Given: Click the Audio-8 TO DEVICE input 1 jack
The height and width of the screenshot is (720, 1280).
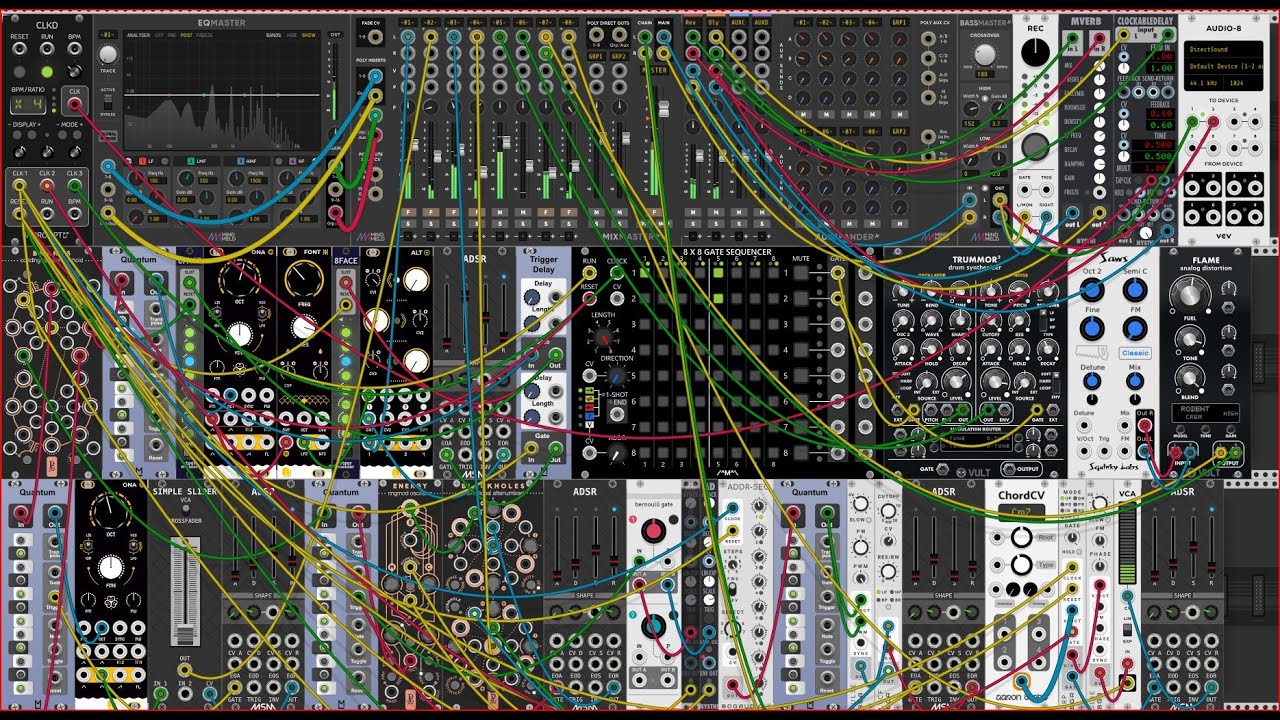Looking at the screenshot, I should (x=1190, y=122).
